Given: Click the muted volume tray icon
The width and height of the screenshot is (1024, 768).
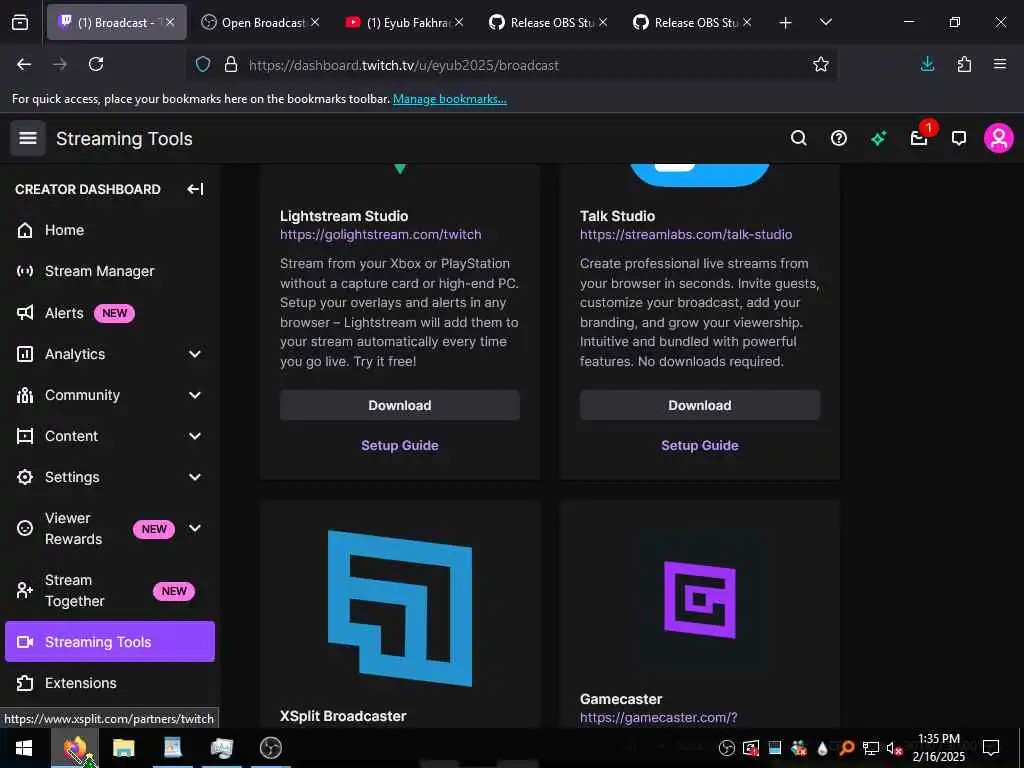Looking at the screenshot, I should pyautogui.click(x=893, y=748).
